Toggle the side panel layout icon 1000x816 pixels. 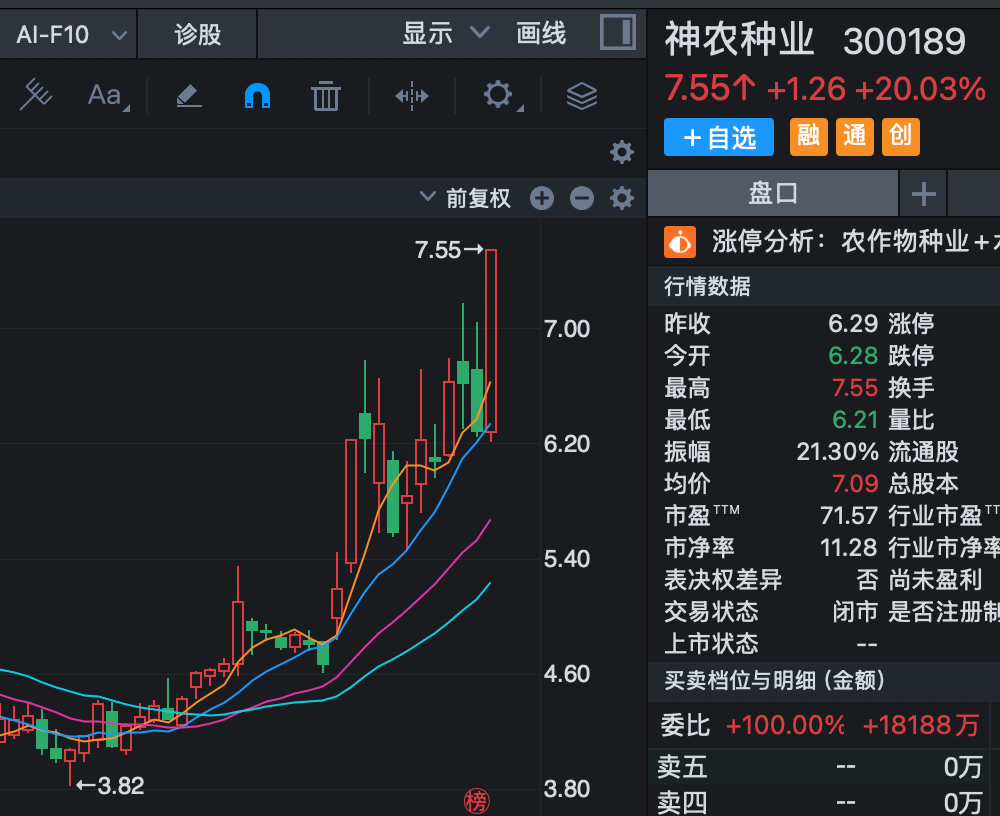point(618,33)
